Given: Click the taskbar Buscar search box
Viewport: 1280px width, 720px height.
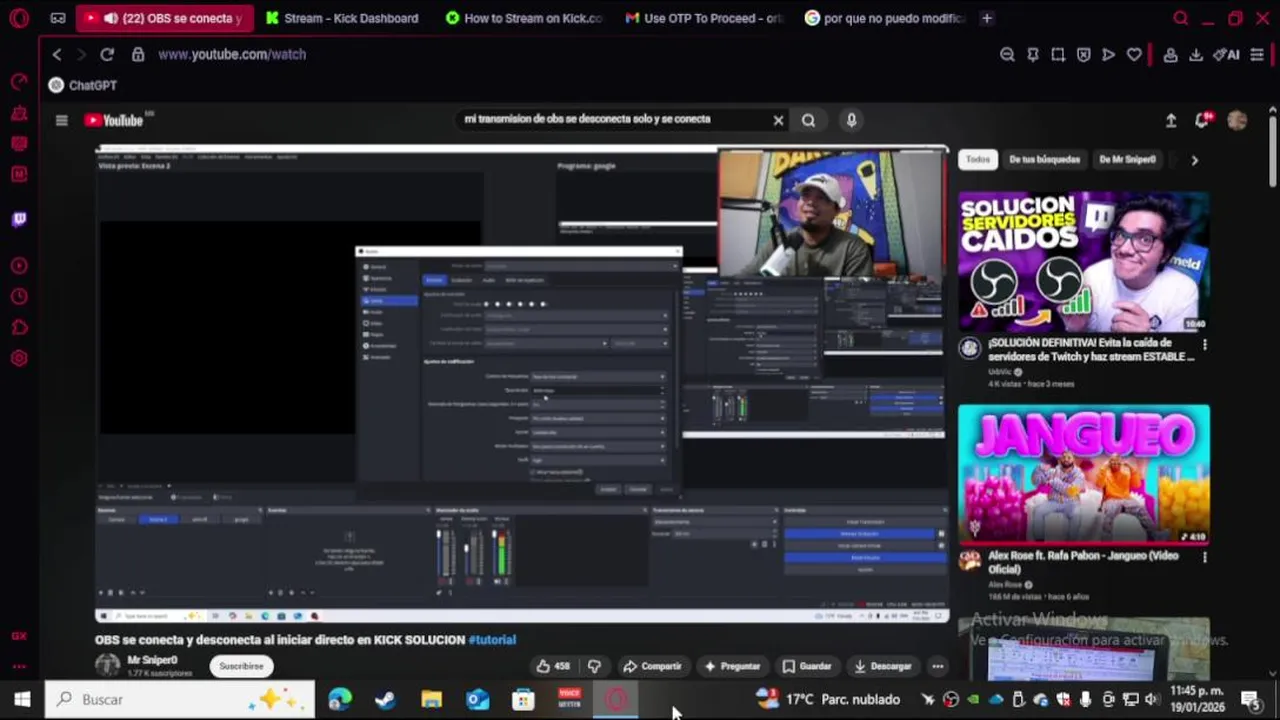Looking at the screenshot, I should (x=181, y=700).
